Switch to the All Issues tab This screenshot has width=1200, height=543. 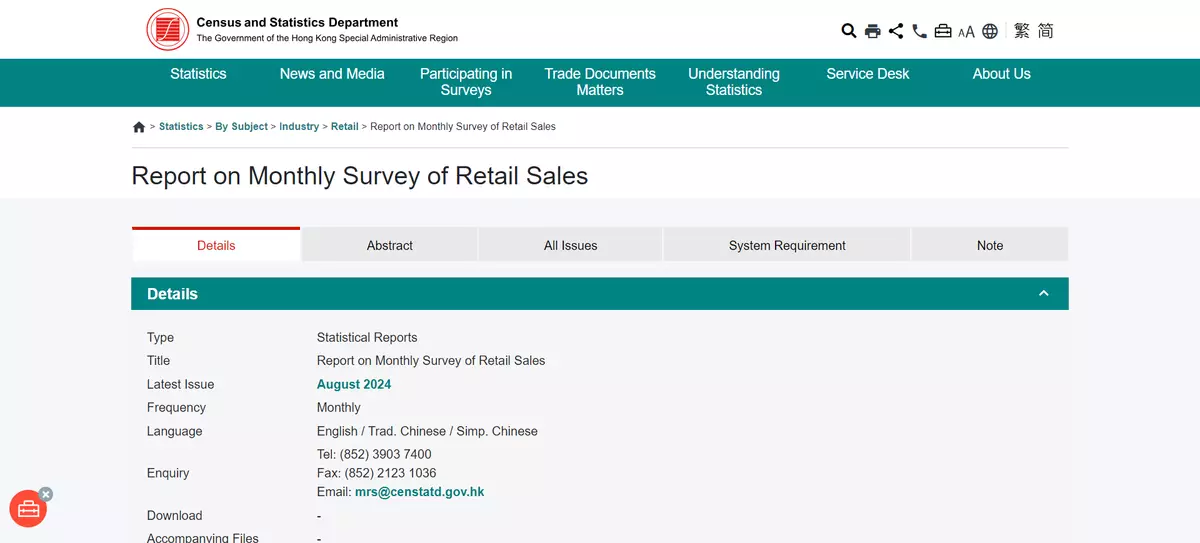571,245
